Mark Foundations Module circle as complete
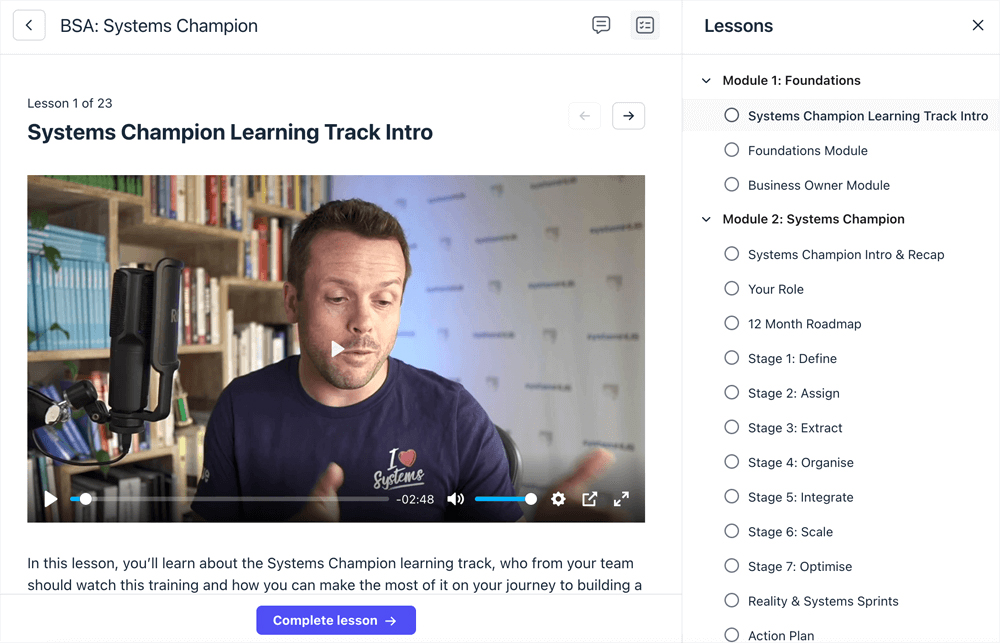This screenshot has width=1000, height=643. click(732, 150)
